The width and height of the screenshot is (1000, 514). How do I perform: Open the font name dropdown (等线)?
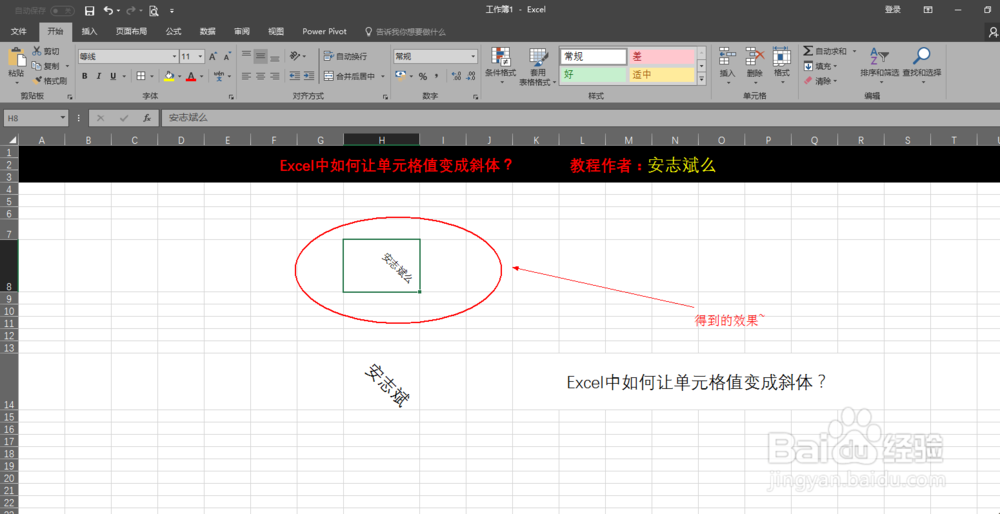point(173,57)
